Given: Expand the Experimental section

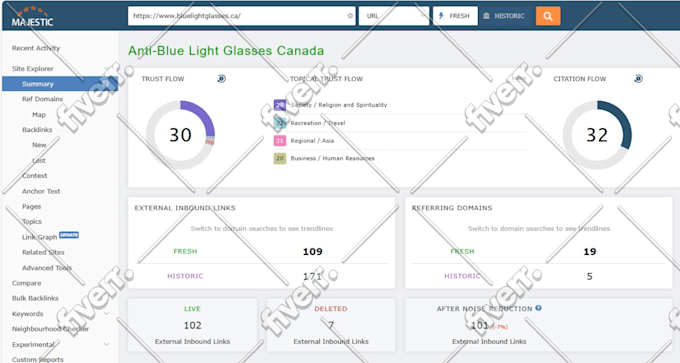Looking at the screenshot, I should tap(107, 344).
